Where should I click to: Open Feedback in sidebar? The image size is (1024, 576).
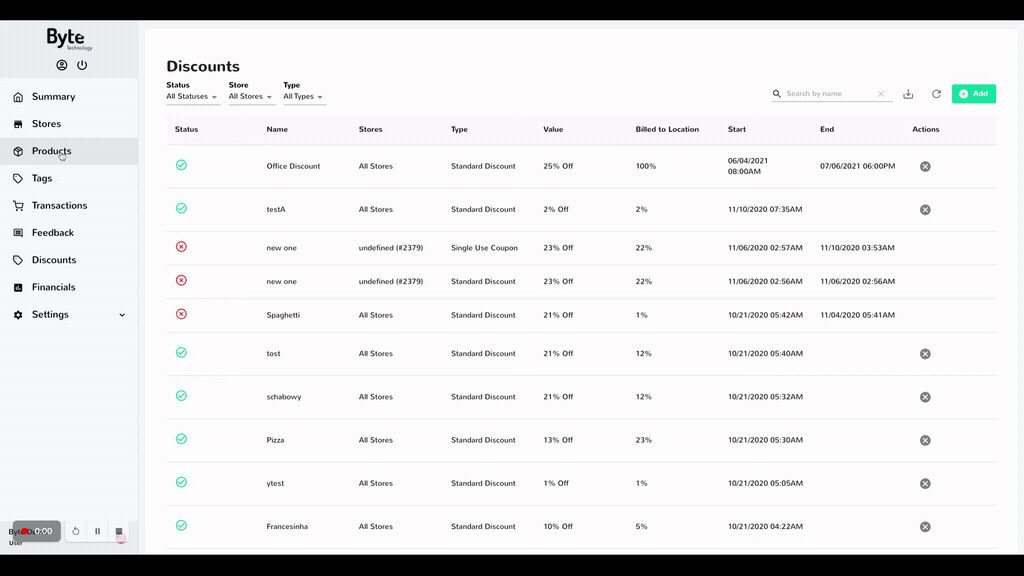pyautogui.click(x=69, y=232)
